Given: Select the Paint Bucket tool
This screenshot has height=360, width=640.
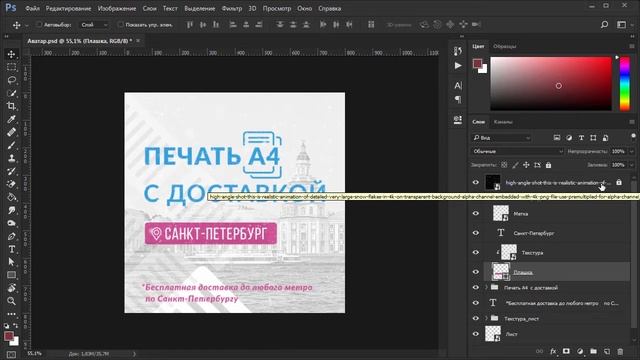Looking at the screenshot, I should click(11, 197).
